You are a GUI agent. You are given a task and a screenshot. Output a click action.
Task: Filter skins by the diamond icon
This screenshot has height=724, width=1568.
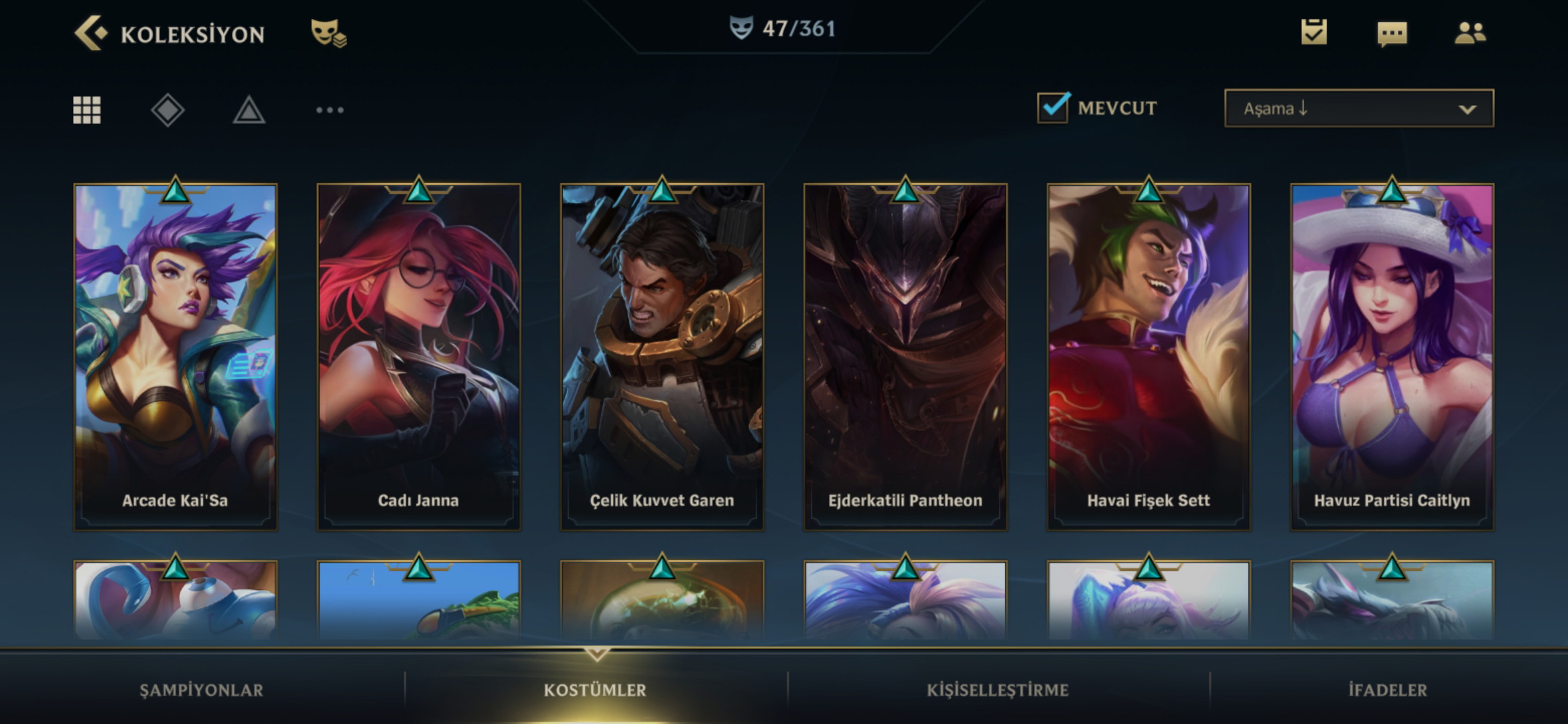(168, 110)
